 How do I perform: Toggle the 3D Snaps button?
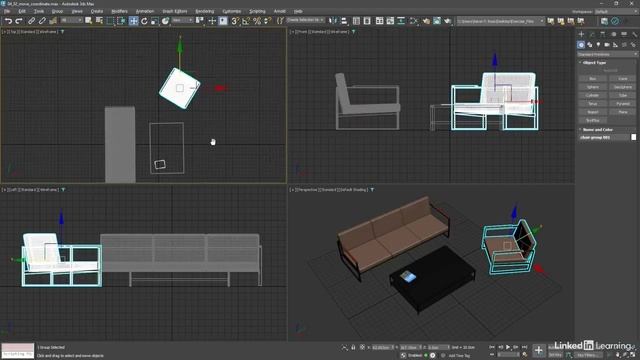pyautogui.click(x=235, y=20)
